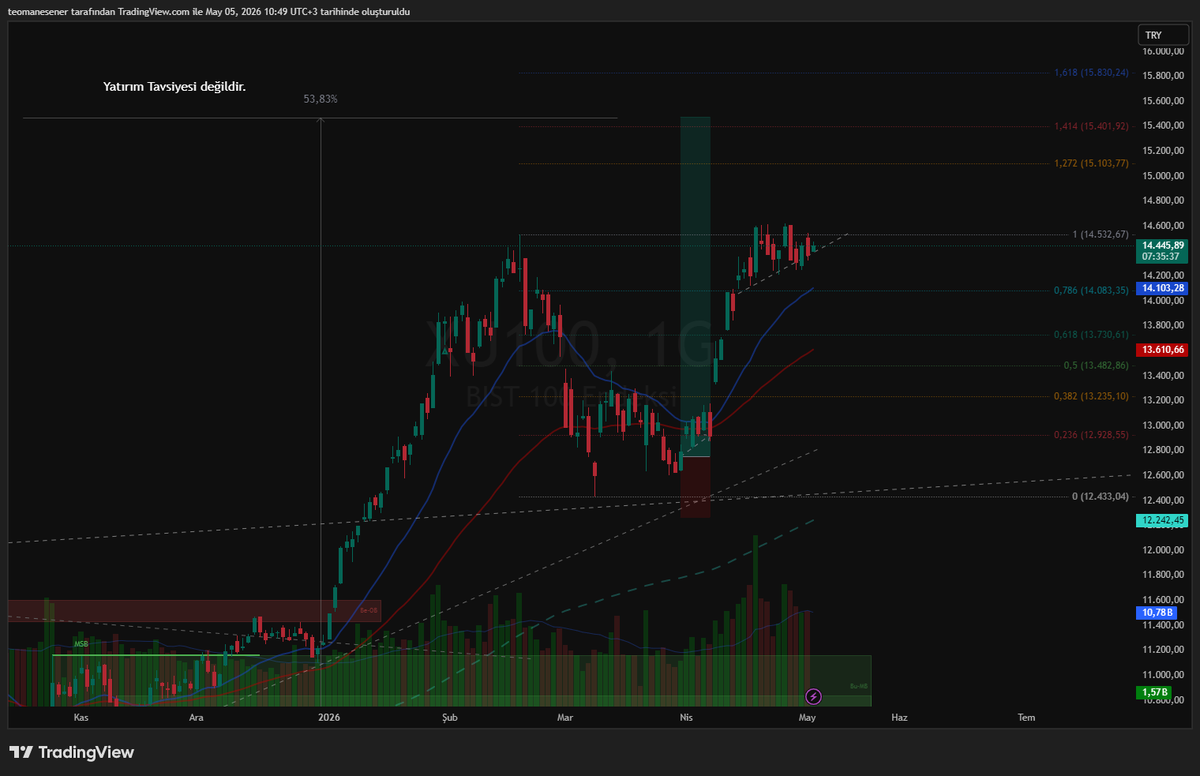
Task: Select the Be-OB red order block label
Action: [x=369, y=610]
